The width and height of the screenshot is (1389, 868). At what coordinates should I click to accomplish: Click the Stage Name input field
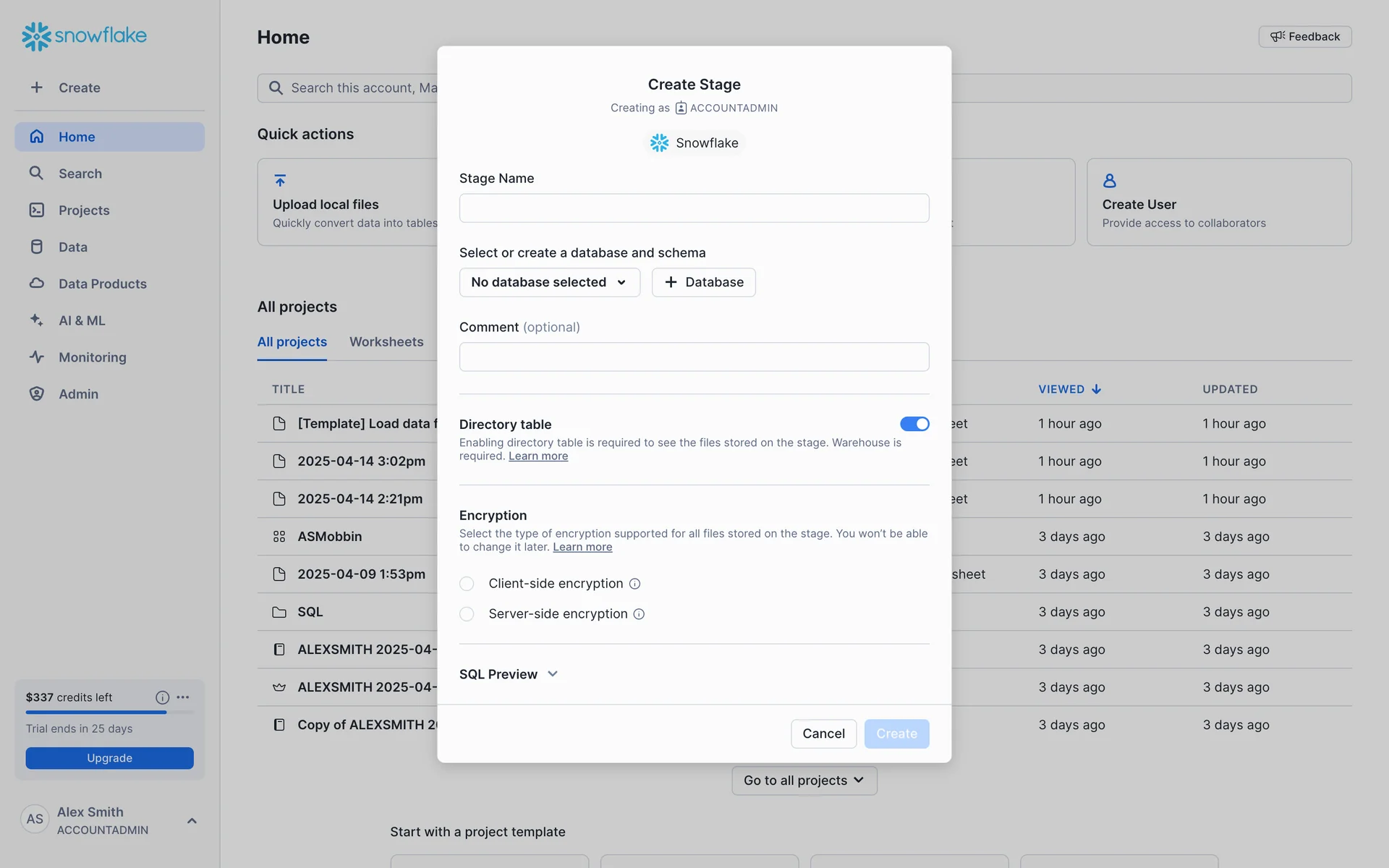click(694, 208)
